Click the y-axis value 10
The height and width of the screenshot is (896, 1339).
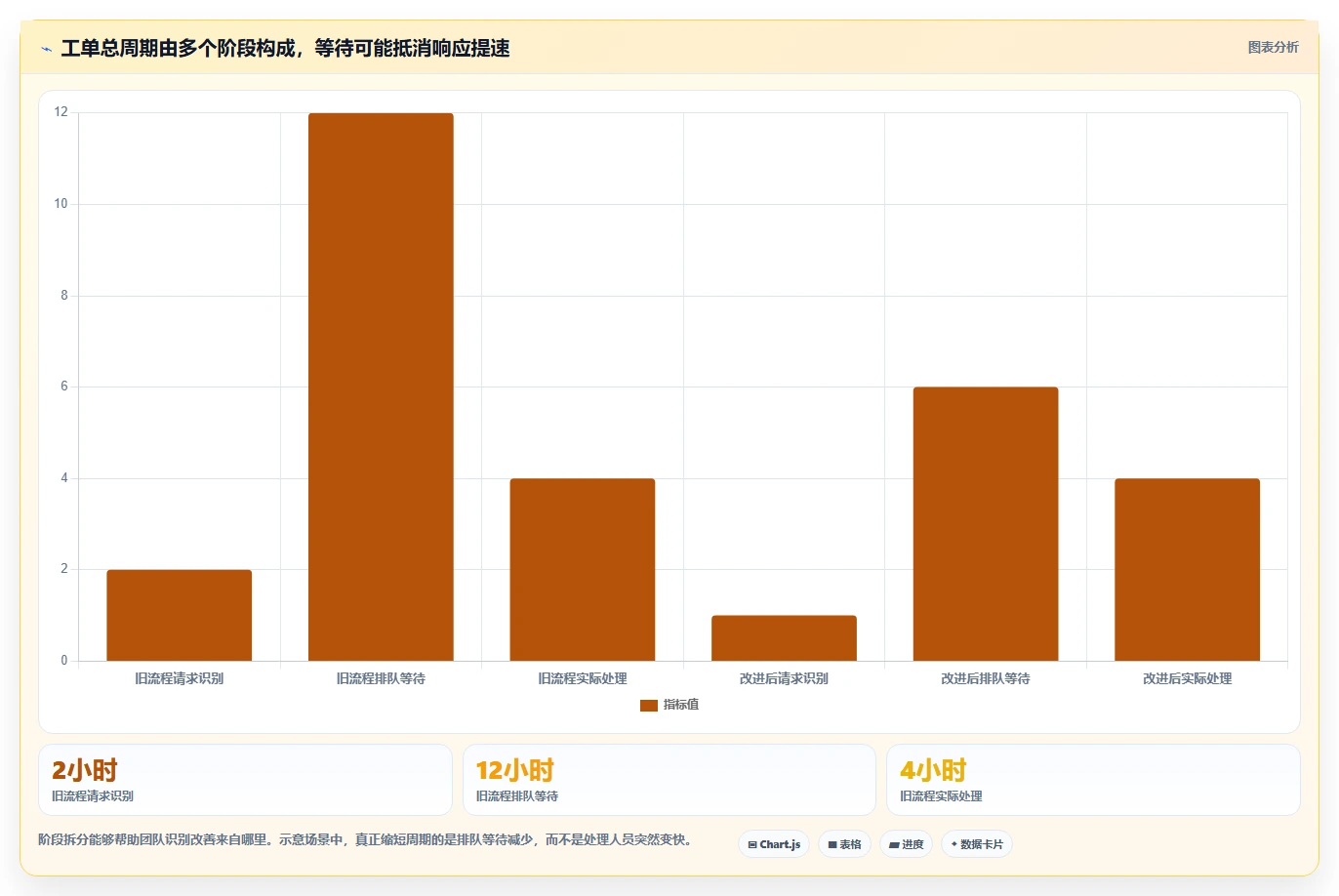click(61, 204)
